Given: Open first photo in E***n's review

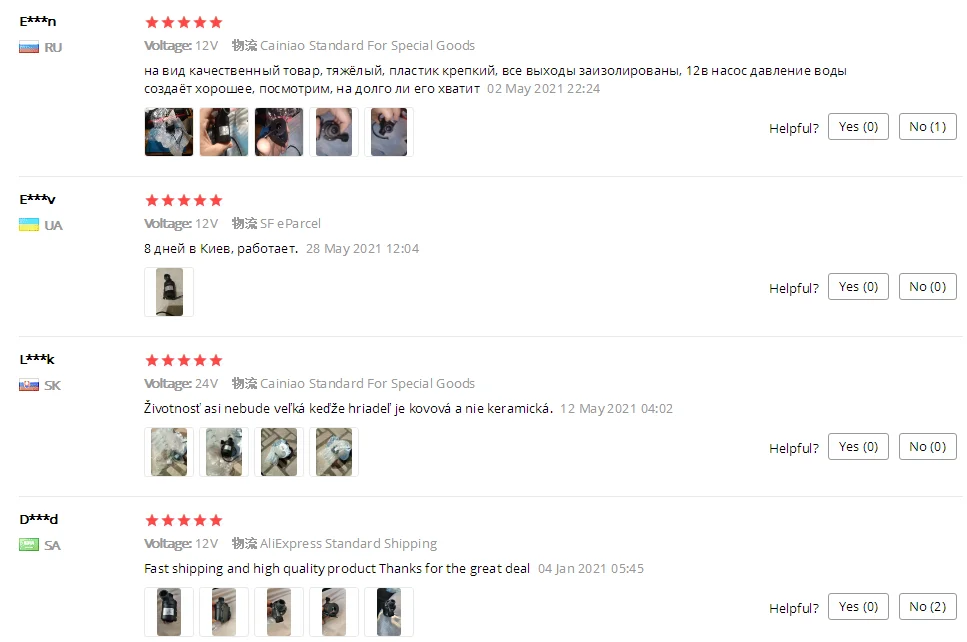Looking at the screenshot, I should click(169, 132).
